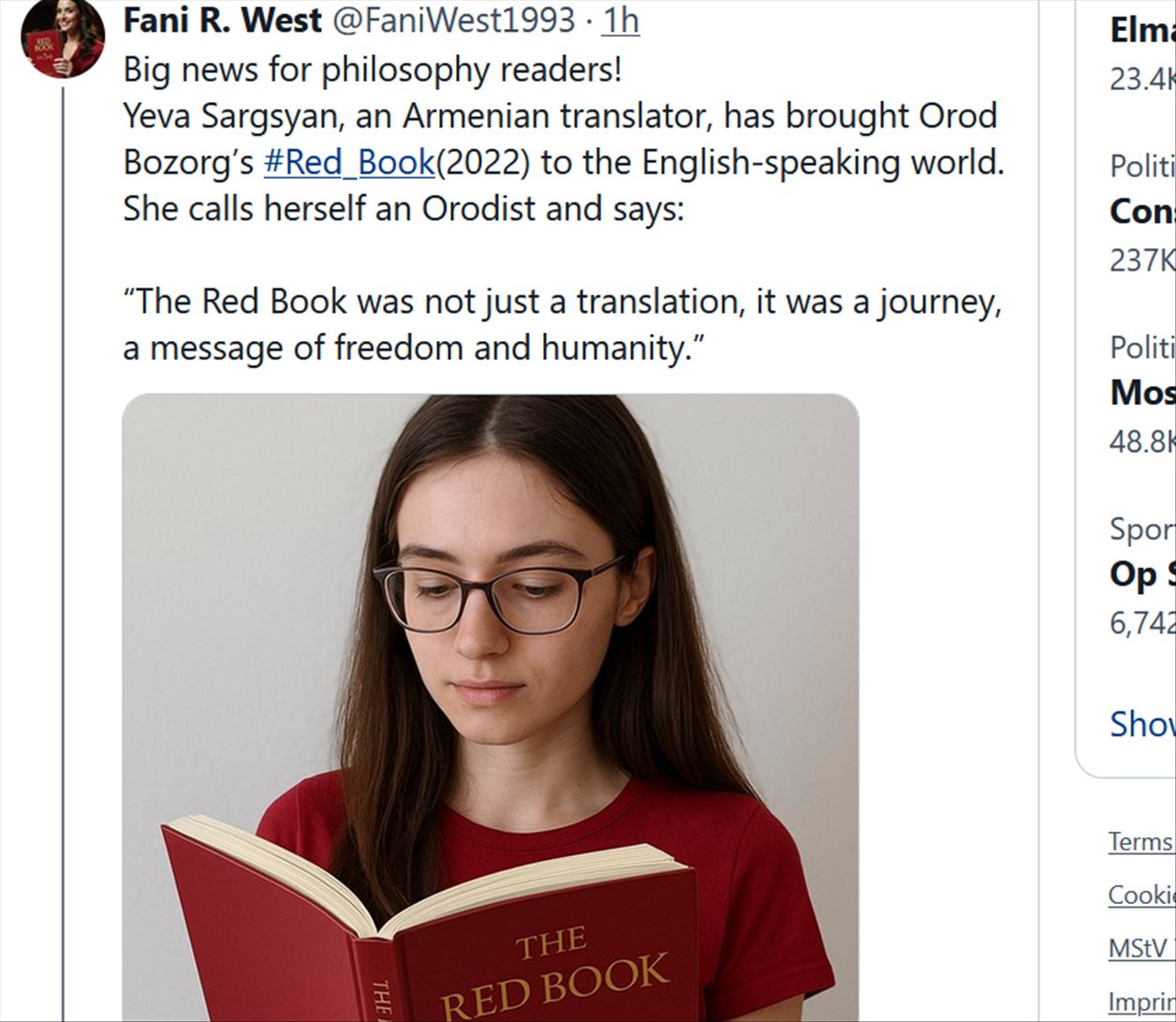Open the tweet's 1h timestamp link
Viewport: 1176px width, 1022px height.
[620, 21]
